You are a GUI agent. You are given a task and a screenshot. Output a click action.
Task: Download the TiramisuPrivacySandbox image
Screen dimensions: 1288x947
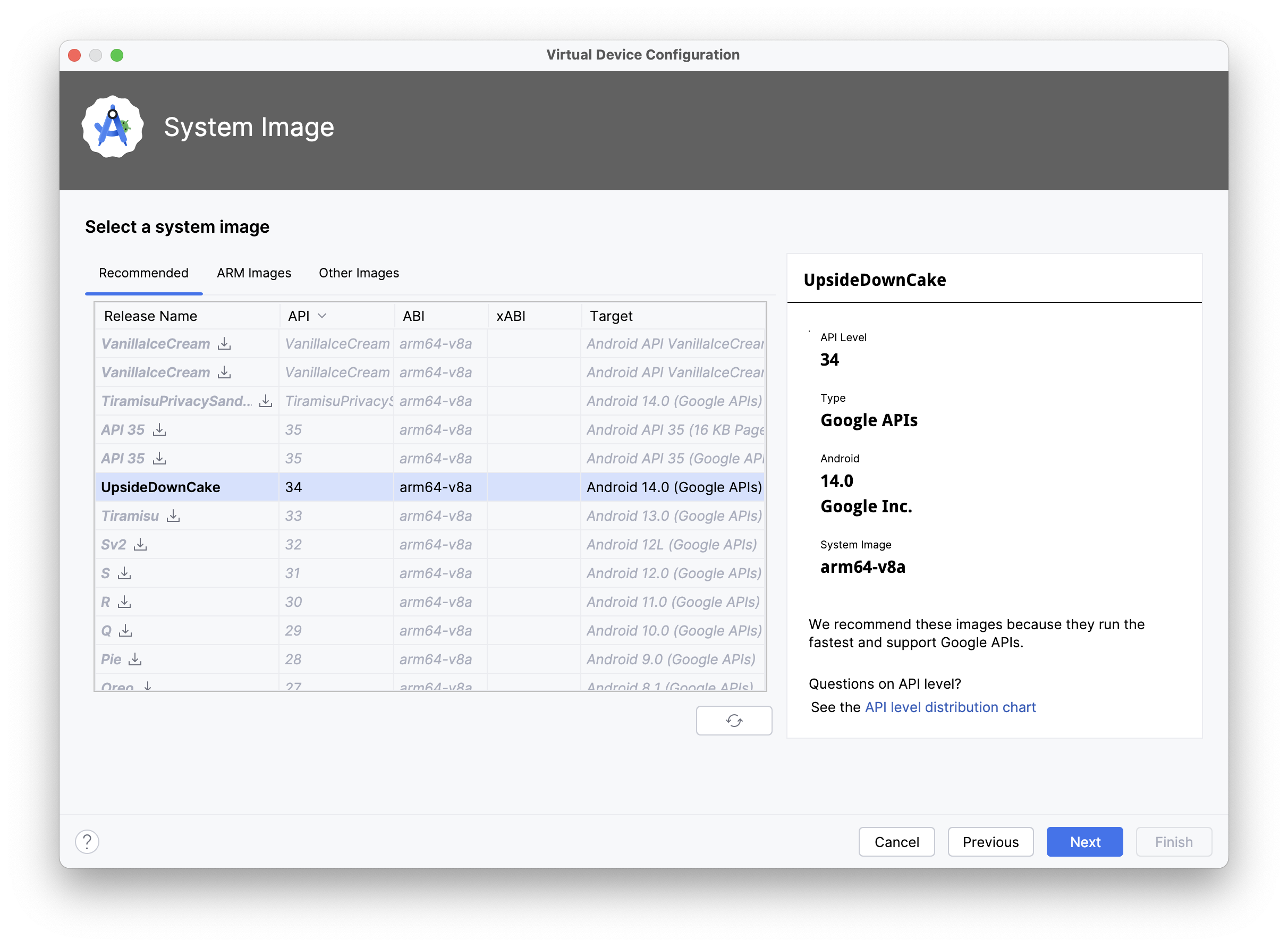[x=265, y=401]
